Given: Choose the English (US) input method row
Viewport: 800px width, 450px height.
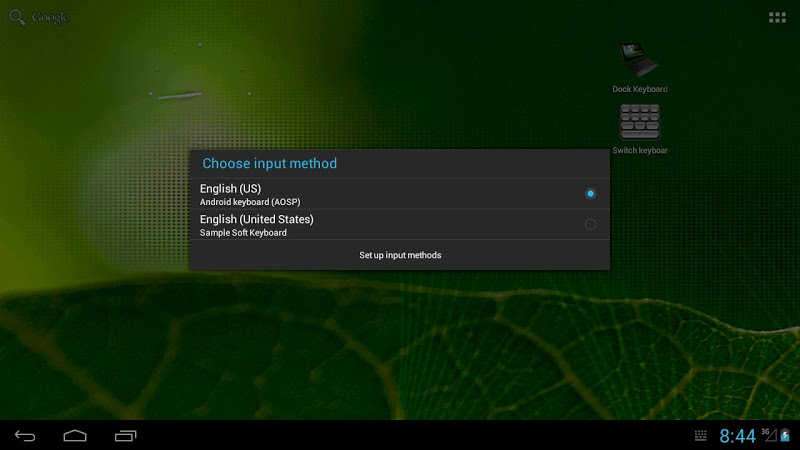Looking at the screenshot, I should coord(399,194).
